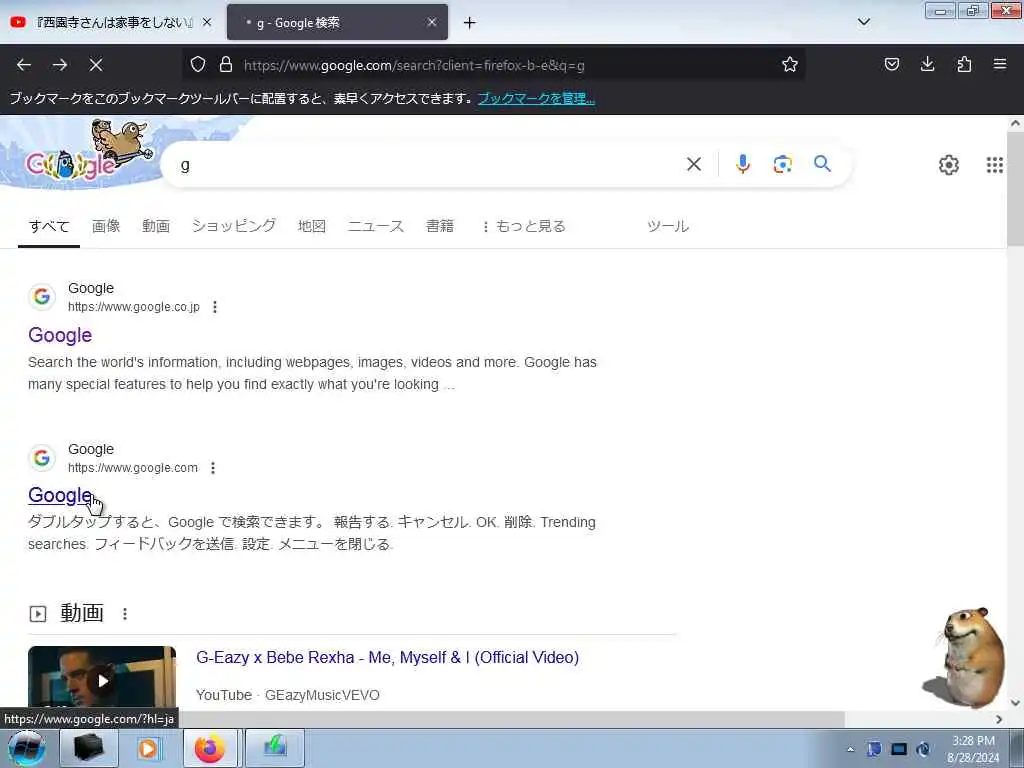Select the すべて results tab
The width and height of the screenshot is (1024, 768).
point(49,226)
